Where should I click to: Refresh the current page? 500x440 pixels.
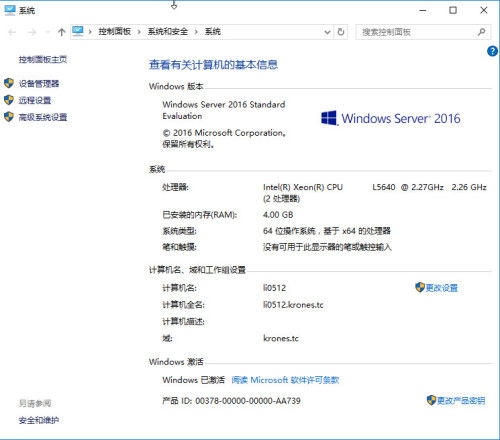[341, 32]
